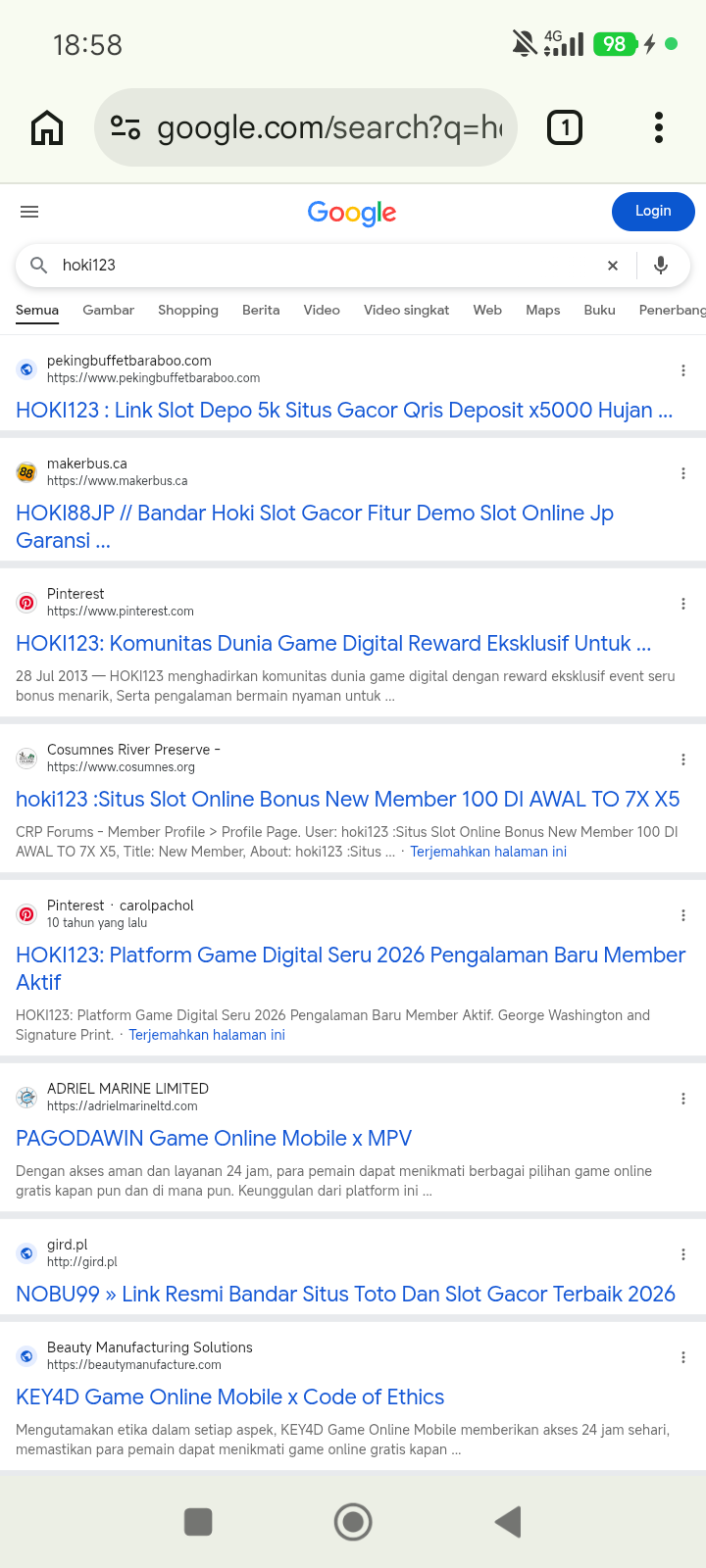Screen dimensions: 706x1568
Task: Open Google hamburger menu
Action: [29, 212]
